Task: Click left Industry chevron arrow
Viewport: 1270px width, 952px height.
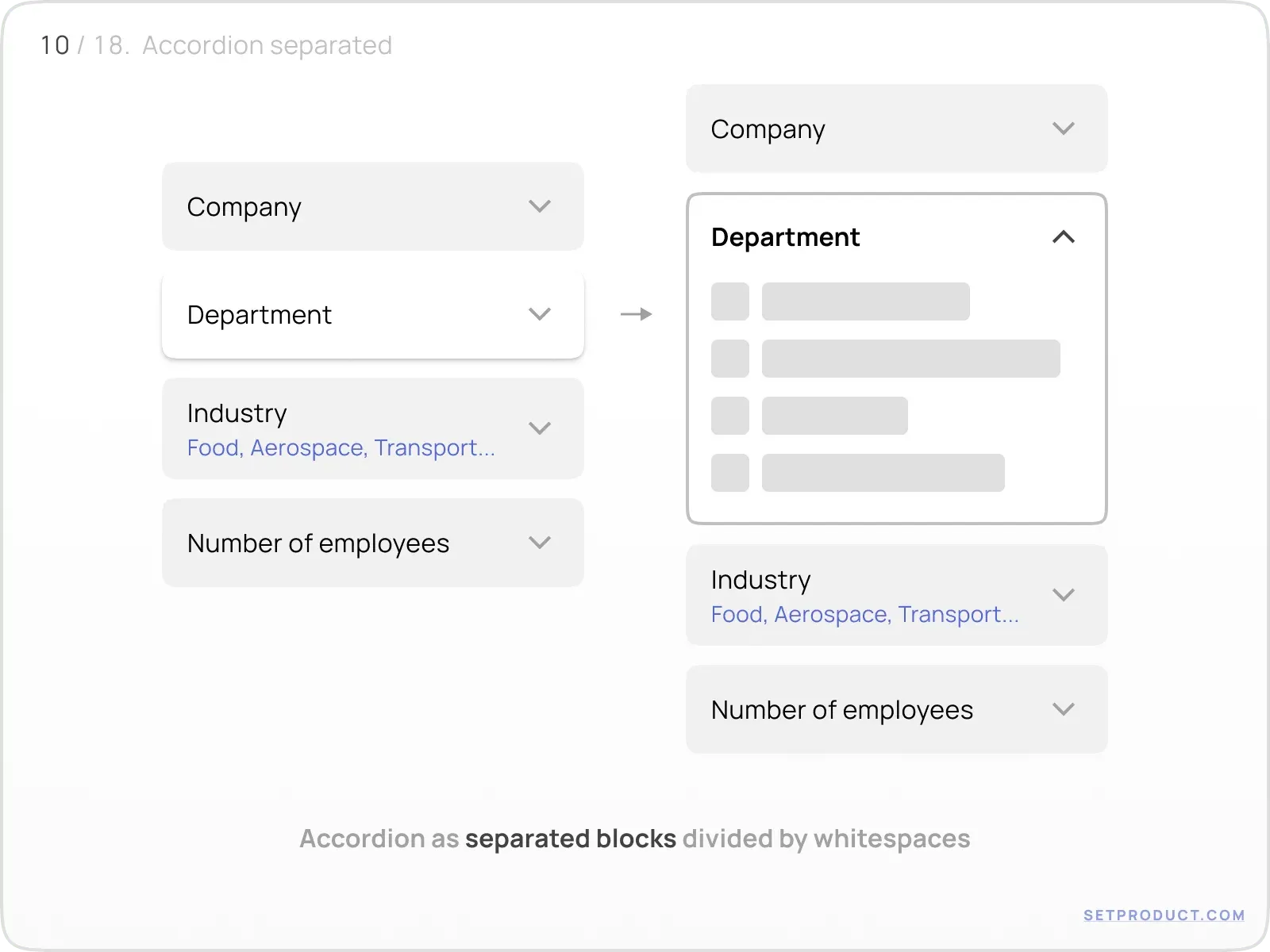Action: point(540,428)
